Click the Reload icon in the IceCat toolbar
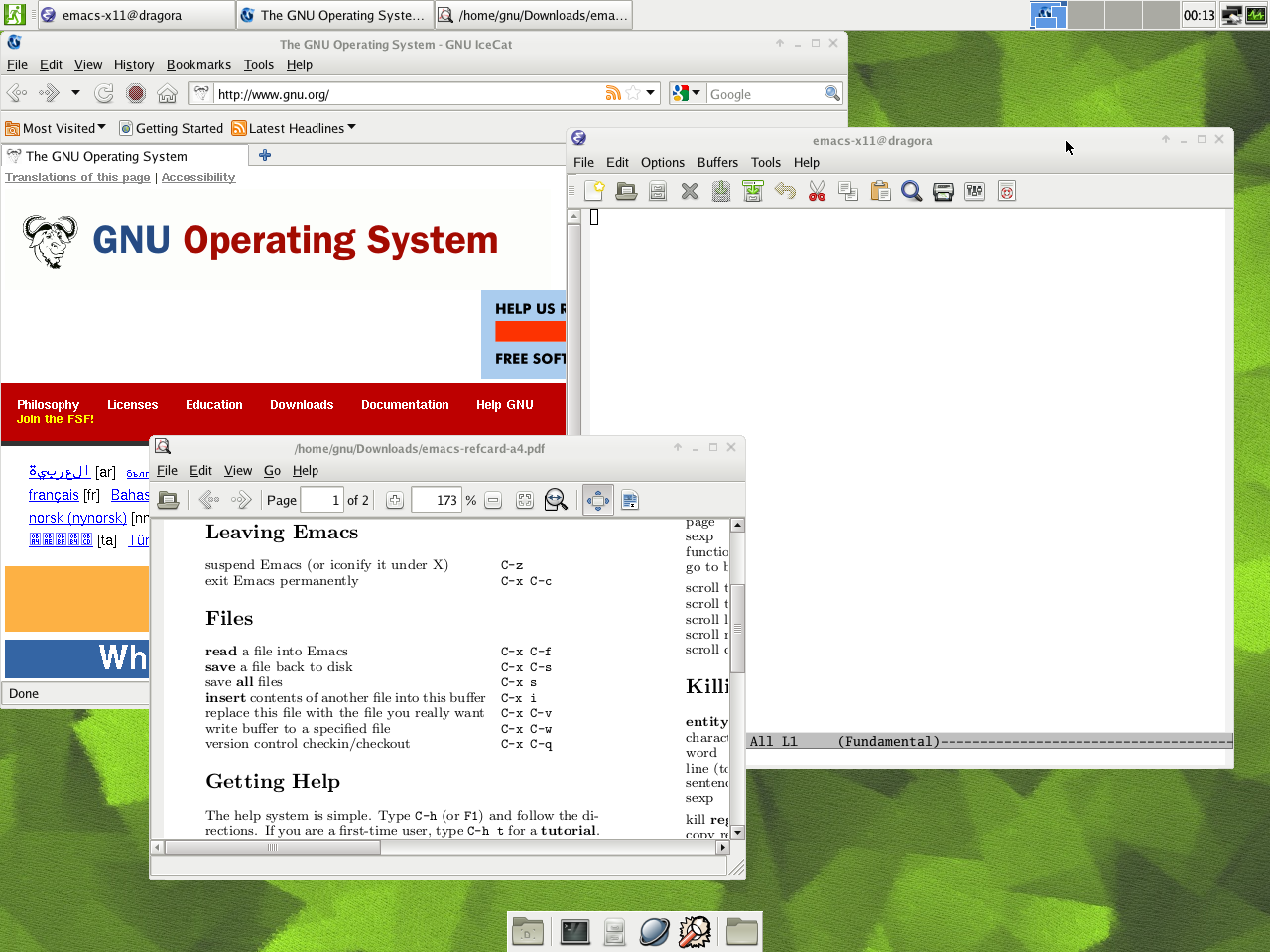Image resolution: width=1270 pixels, height=952 pixels. 104,93
